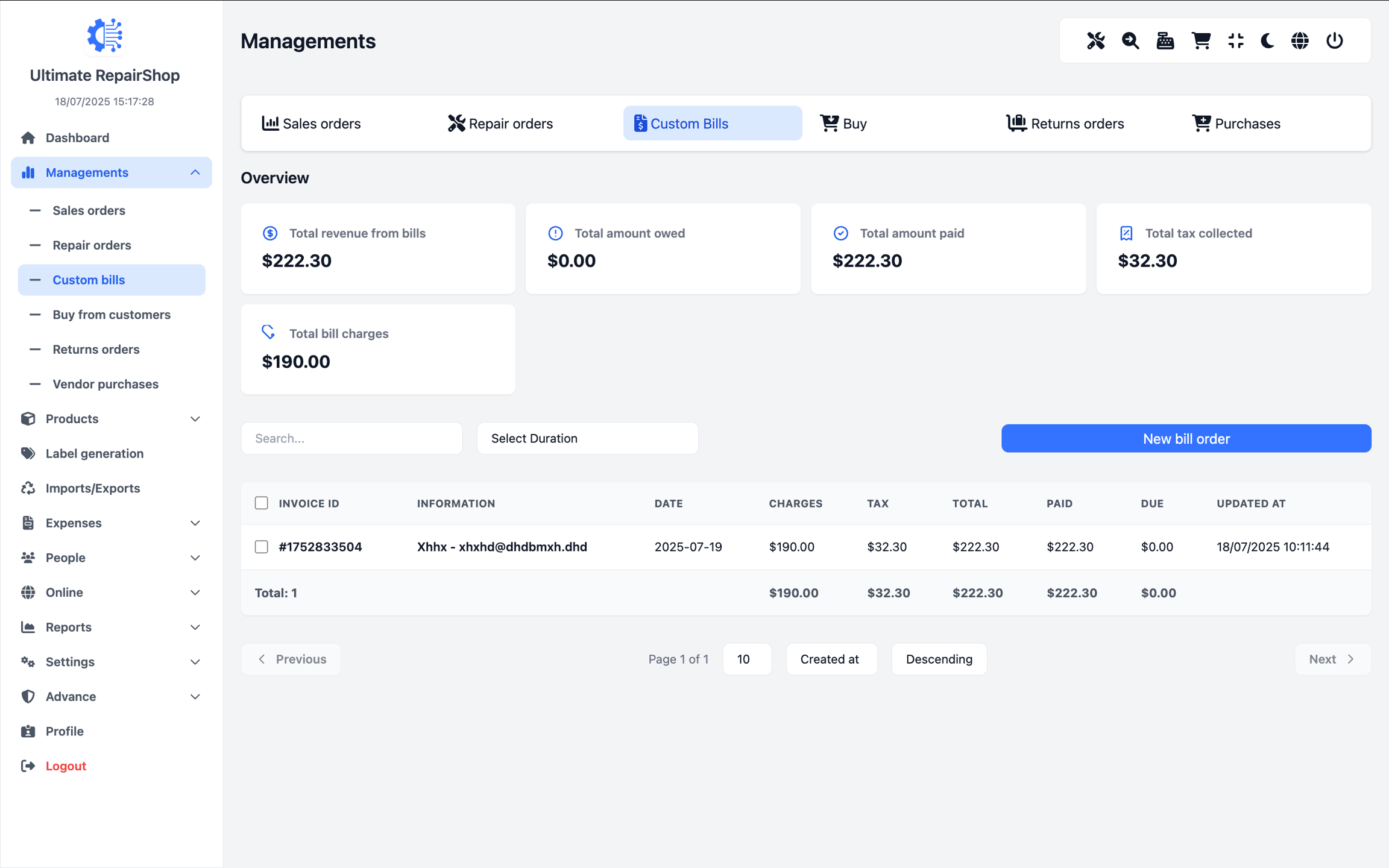Click the cash register icon in header

click(x=1165, y=40)
